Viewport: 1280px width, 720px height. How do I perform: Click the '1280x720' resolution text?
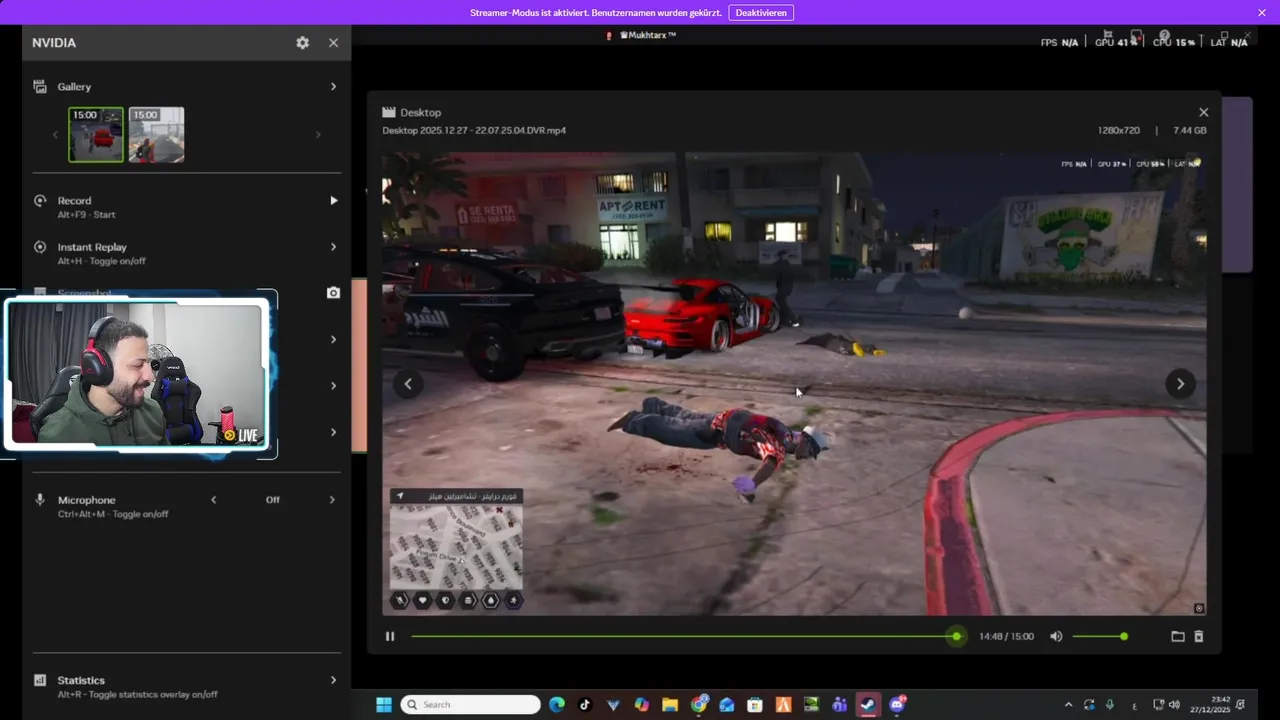tap(1118, 131)
